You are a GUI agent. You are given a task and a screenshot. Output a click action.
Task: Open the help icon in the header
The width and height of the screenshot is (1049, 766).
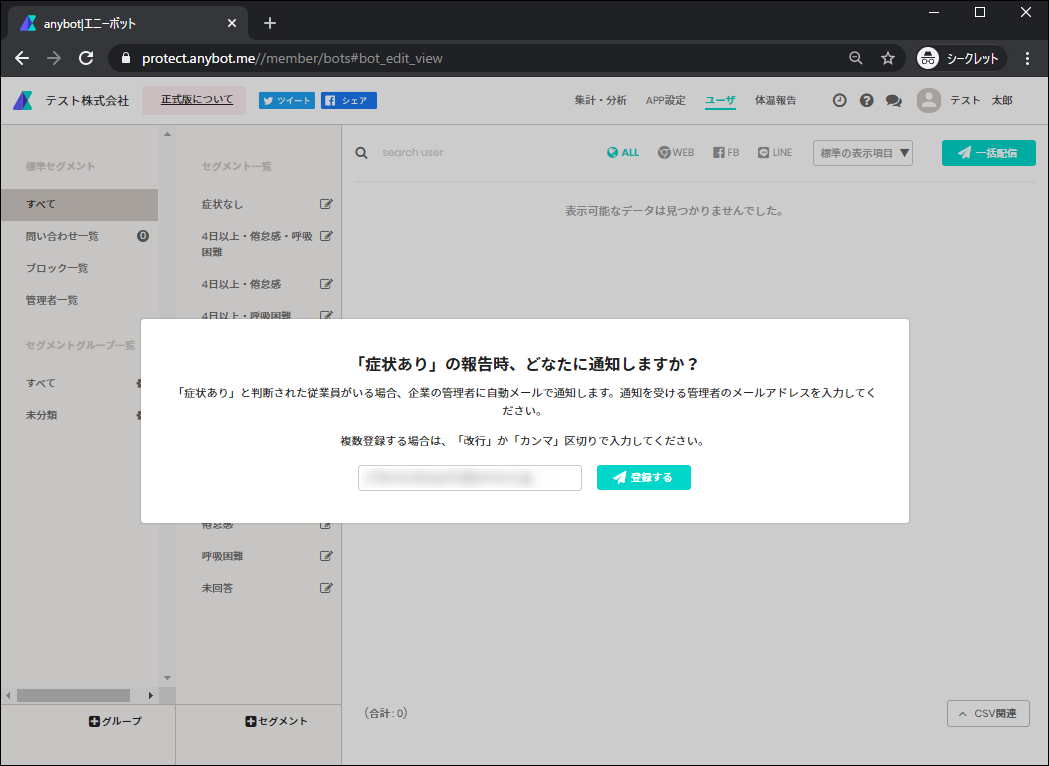point(866,100)
